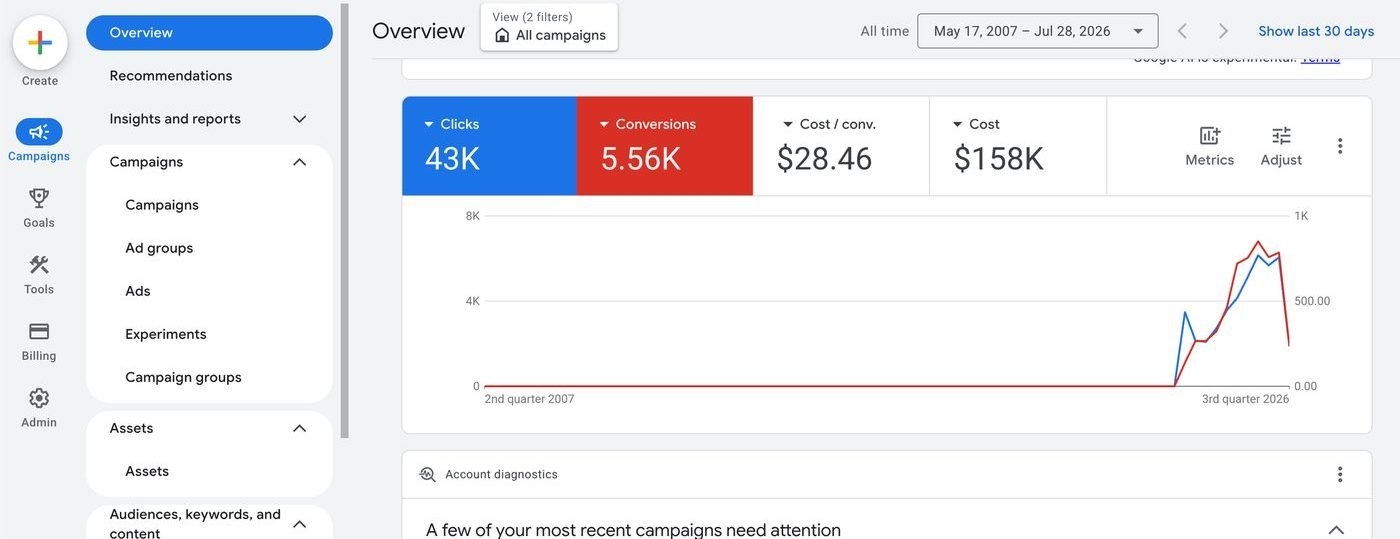Open the View (2 filters) All campaigns selector
Screen dimensions: 1400x539
549,27
